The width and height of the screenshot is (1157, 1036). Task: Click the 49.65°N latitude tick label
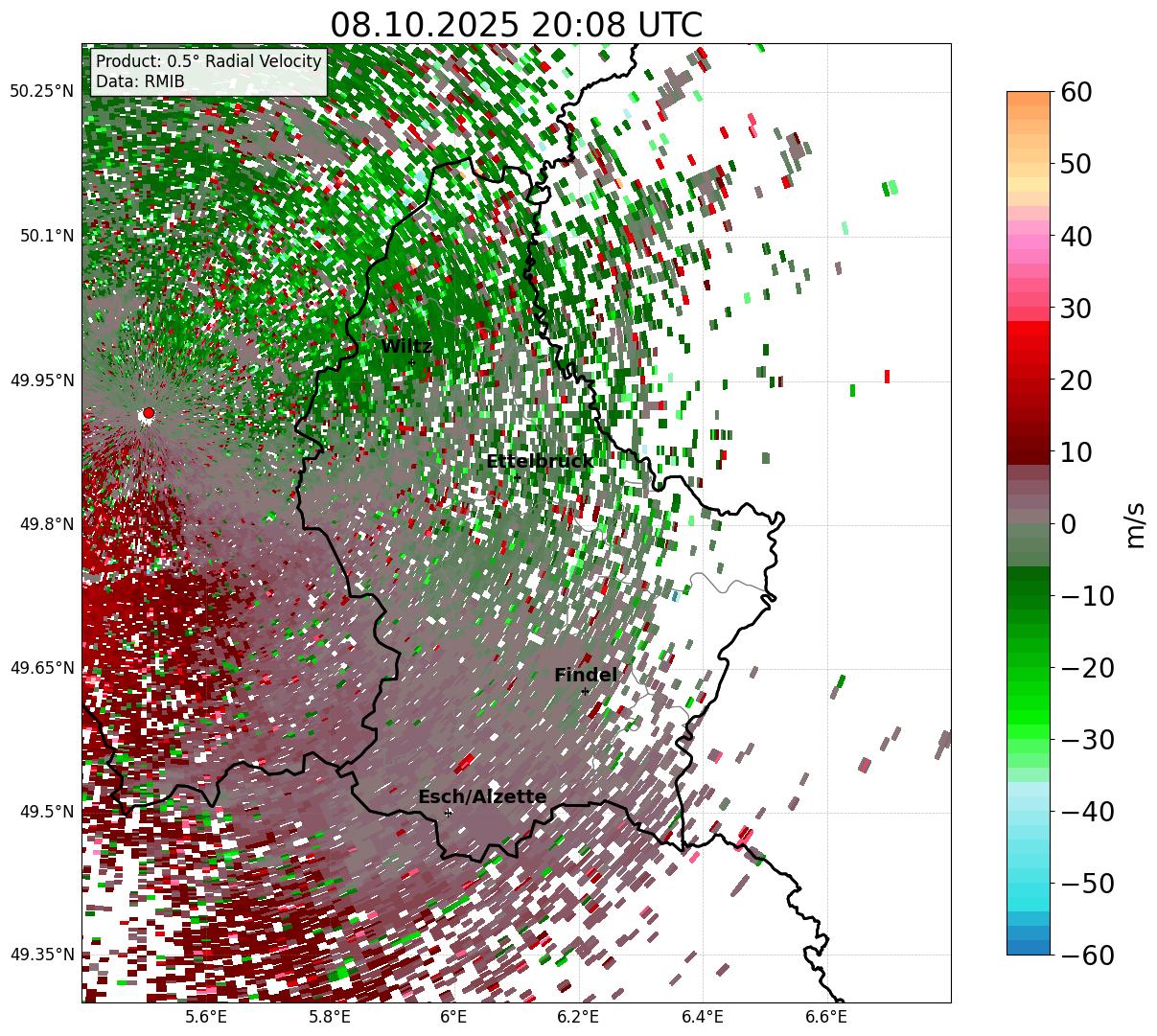coord(41,668)
